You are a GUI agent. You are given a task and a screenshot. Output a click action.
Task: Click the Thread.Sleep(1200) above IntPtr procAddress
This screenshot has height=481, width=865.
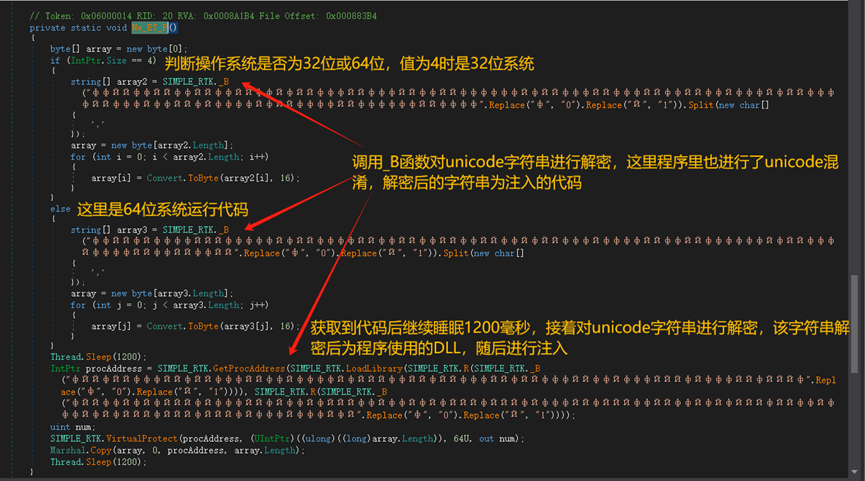tap(98, 357)
